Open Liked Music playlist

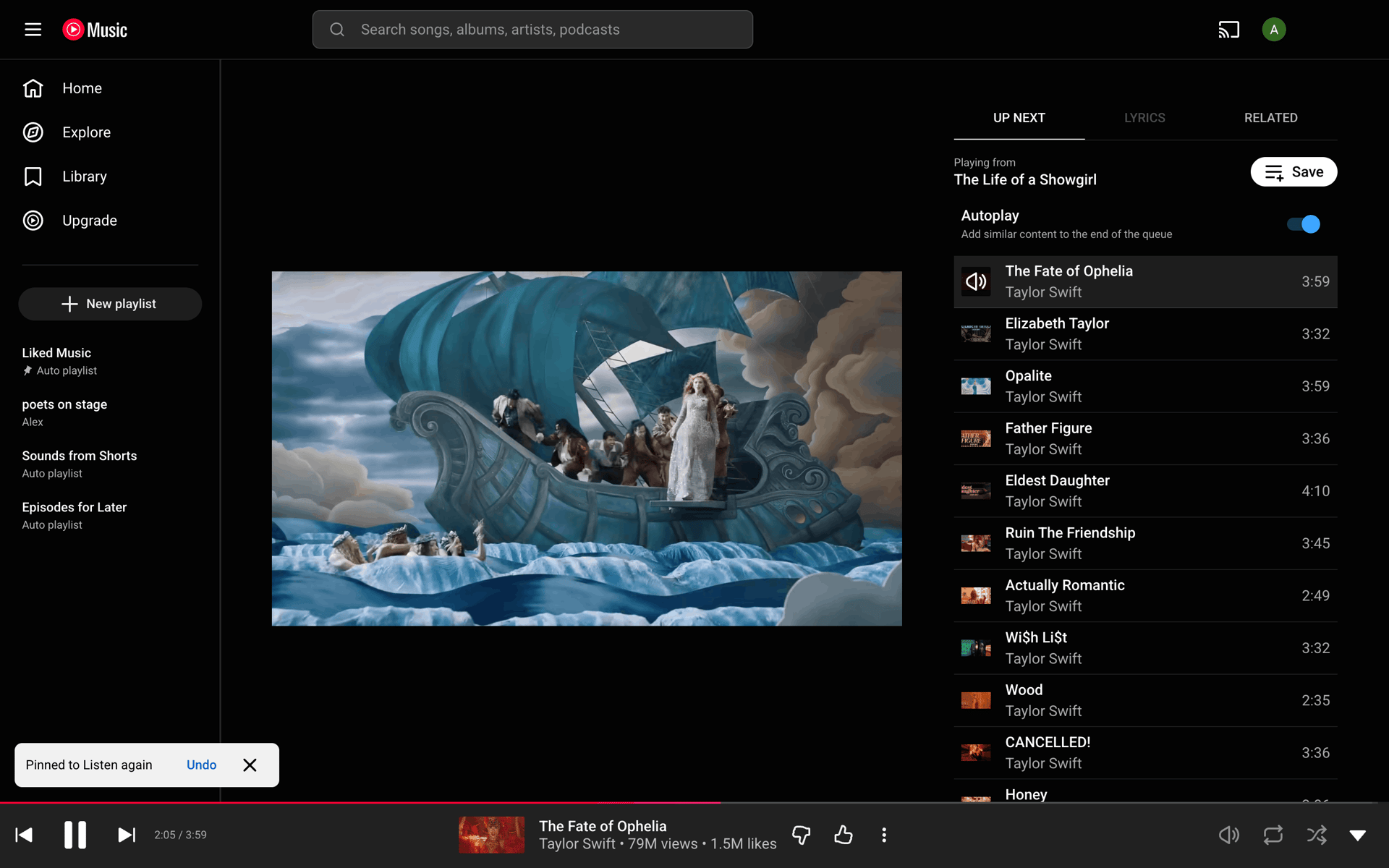110,361
